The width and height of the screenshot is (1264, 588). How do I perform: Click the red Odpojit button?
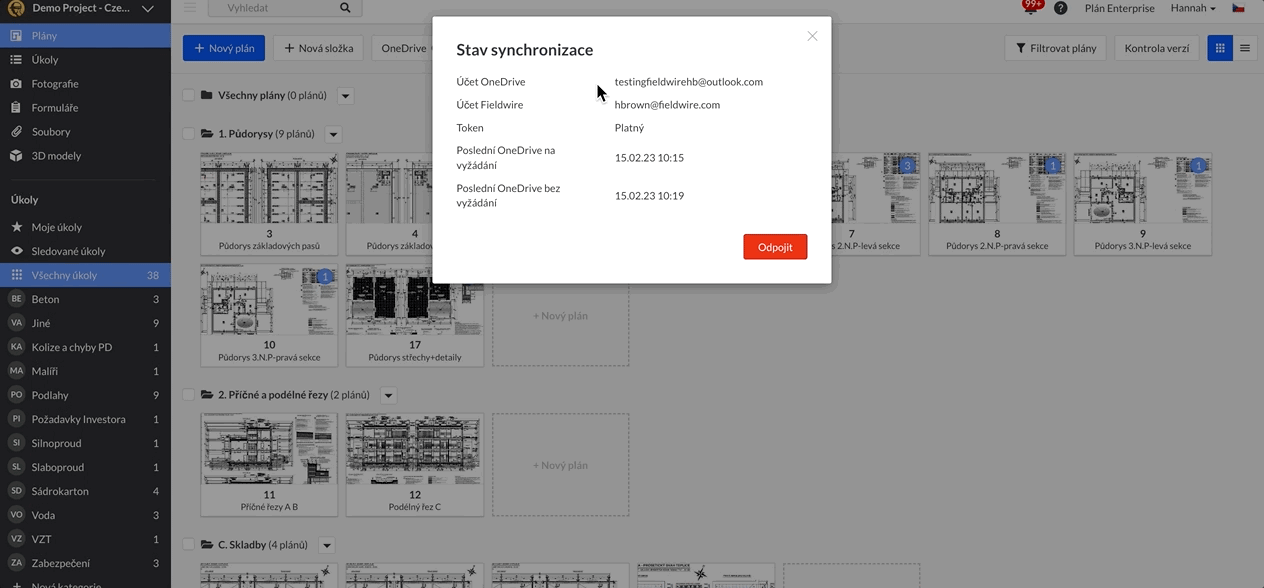pyautogui.click(x=775, y=247)
